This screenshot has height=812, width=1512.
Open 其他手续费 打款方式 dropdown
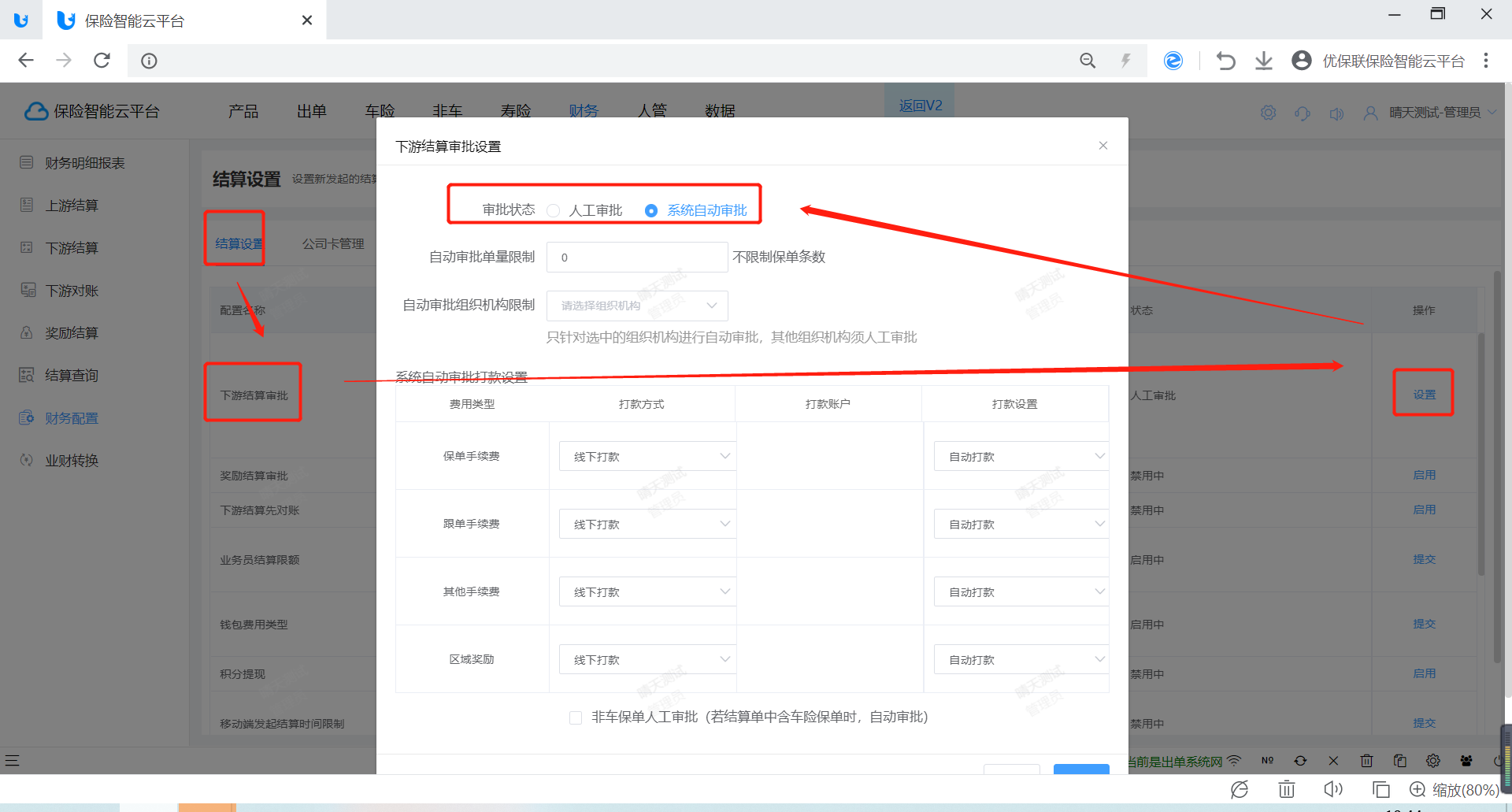[647, 591]
